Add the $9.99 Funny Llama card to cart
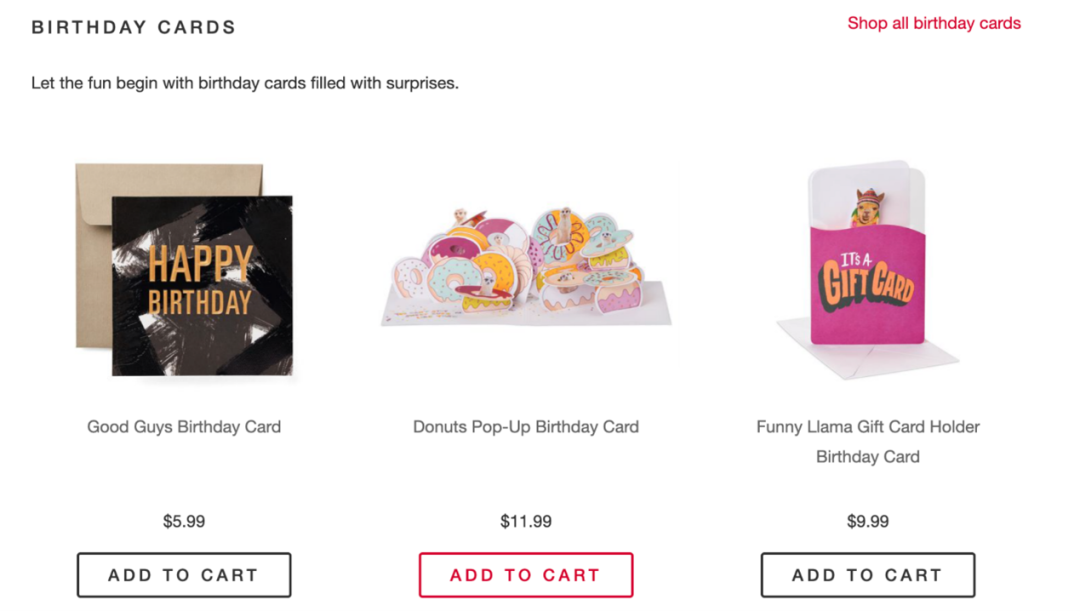 867,574
